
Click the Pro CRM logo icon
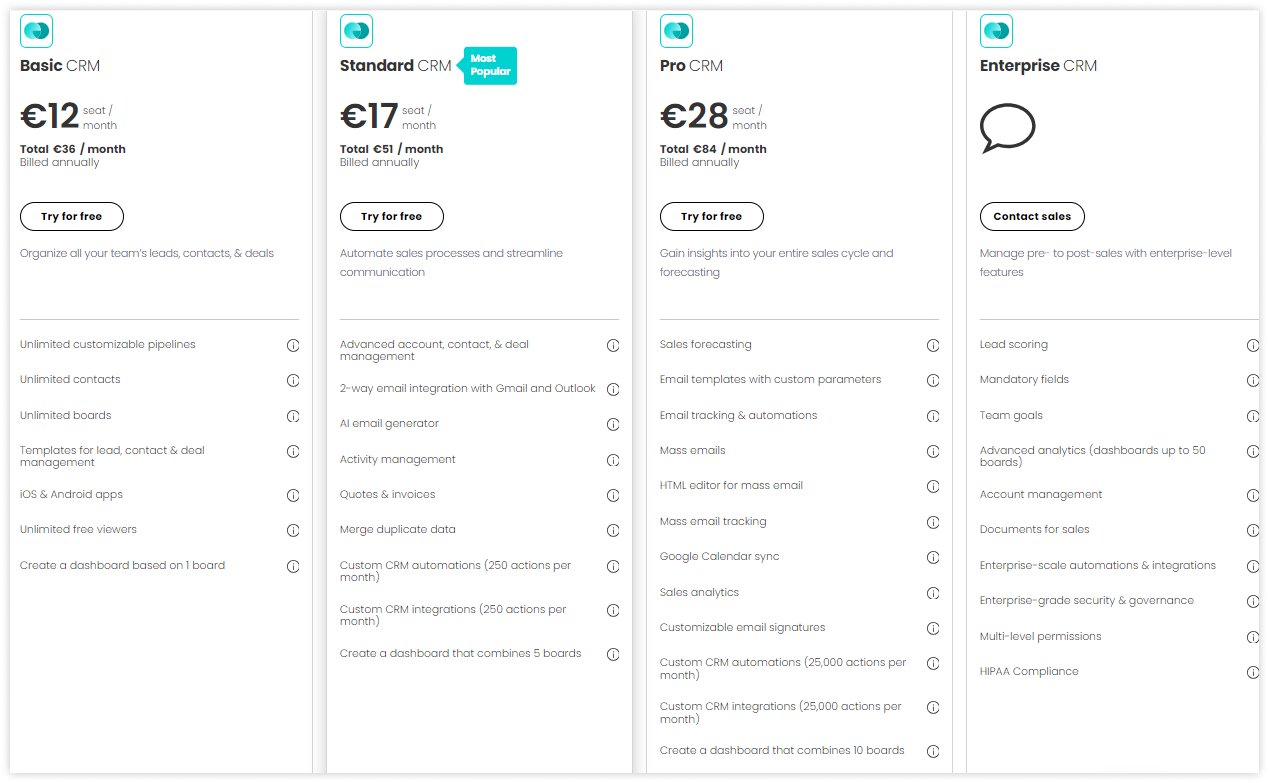coord(677,31)
